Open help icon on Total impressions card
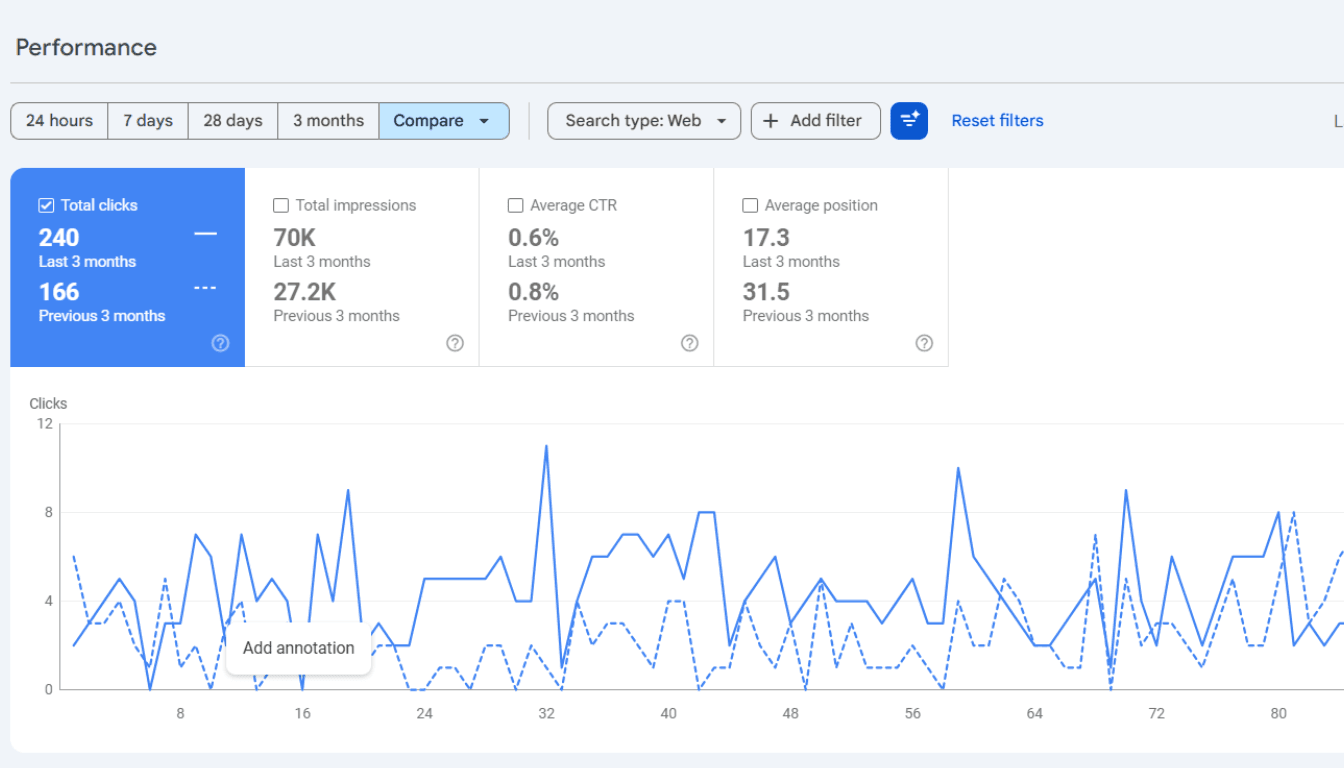Viewport: 1344px width, 768px height. coord(455,343)
